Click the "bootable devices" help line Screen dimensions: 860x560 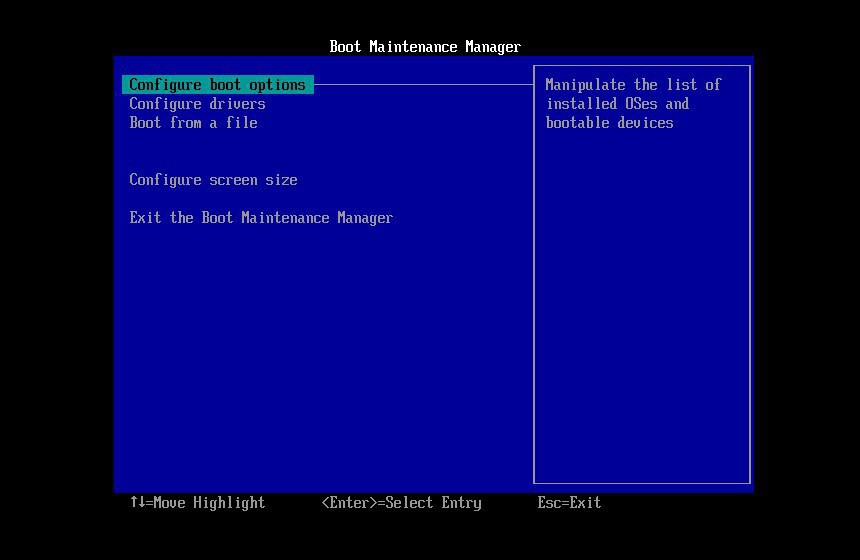click(x=609, y=123)
